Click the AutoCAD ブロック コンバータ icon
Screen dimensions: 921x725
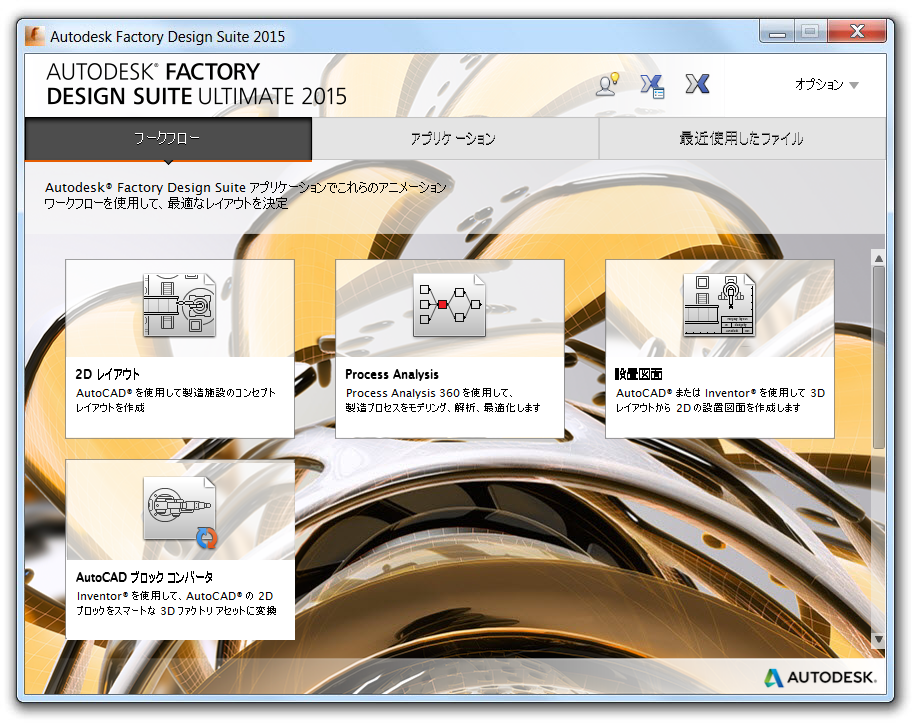(x=180, y=512)
